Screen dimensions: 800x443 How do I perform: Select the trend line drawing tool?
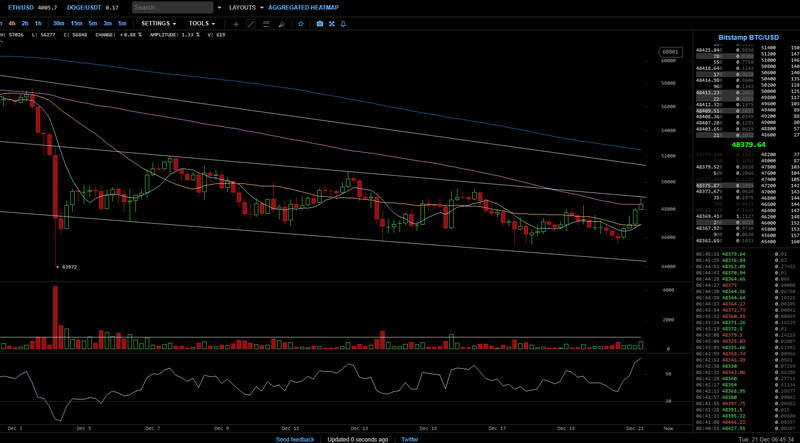(x=251, y=24)
